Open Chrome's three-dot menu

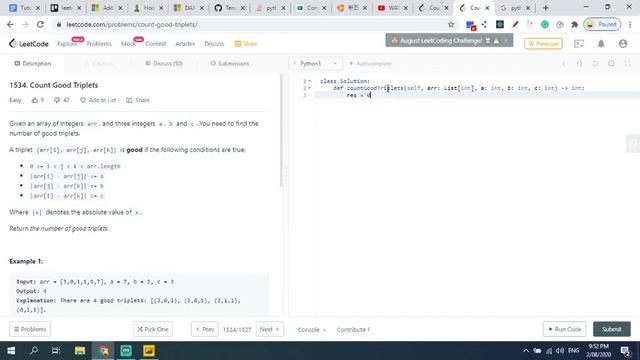(630, 24)
